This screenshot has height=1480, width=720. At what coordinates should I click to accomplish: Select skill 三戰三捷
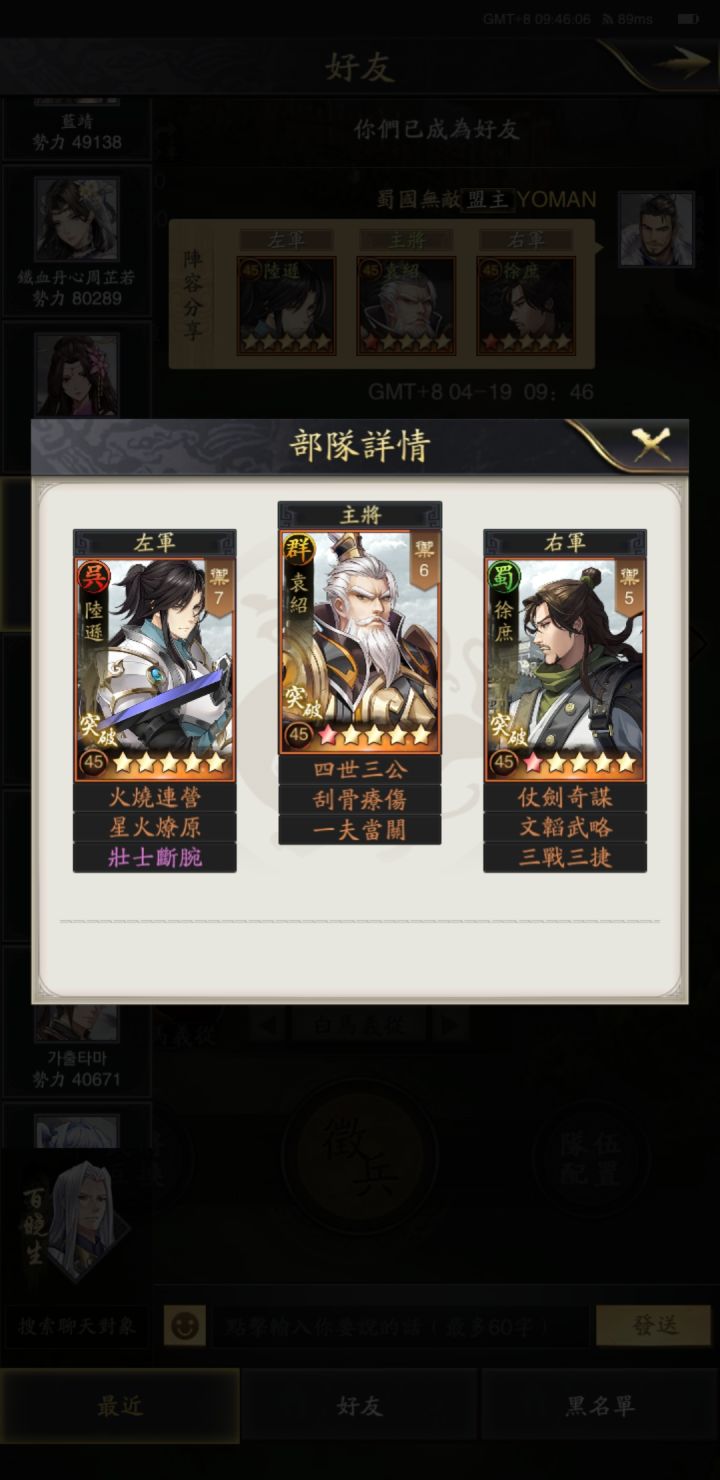point(565,858)
